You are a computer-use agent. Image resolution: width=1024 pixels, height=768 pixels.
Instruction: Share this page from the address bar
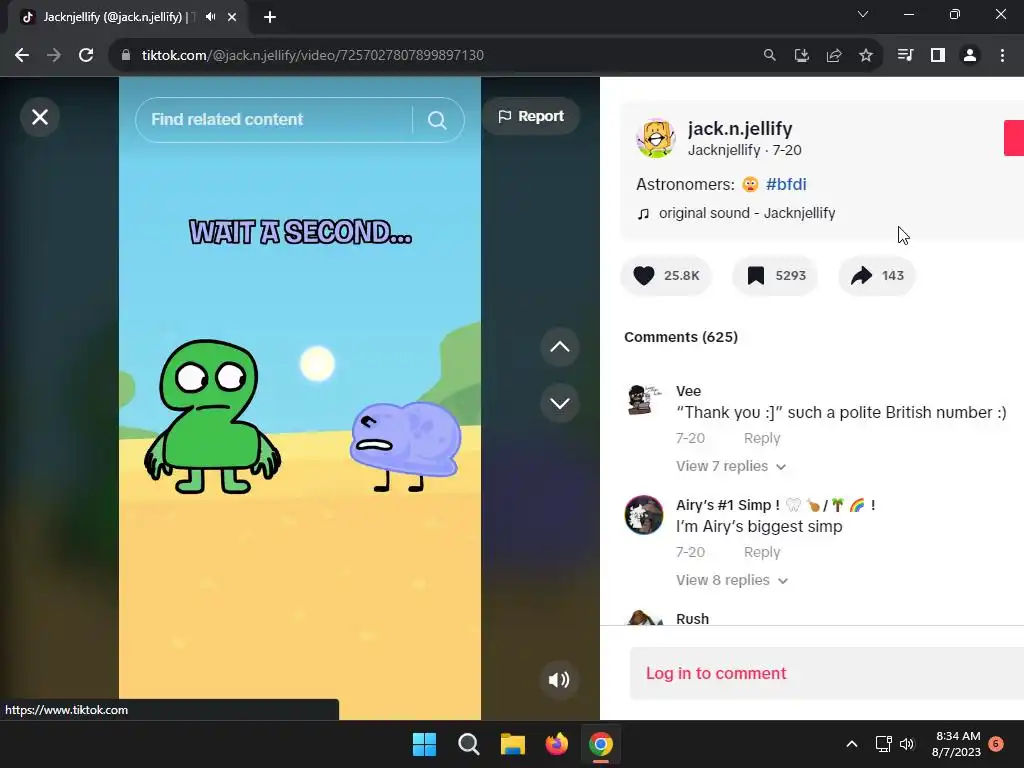[834, 56]
